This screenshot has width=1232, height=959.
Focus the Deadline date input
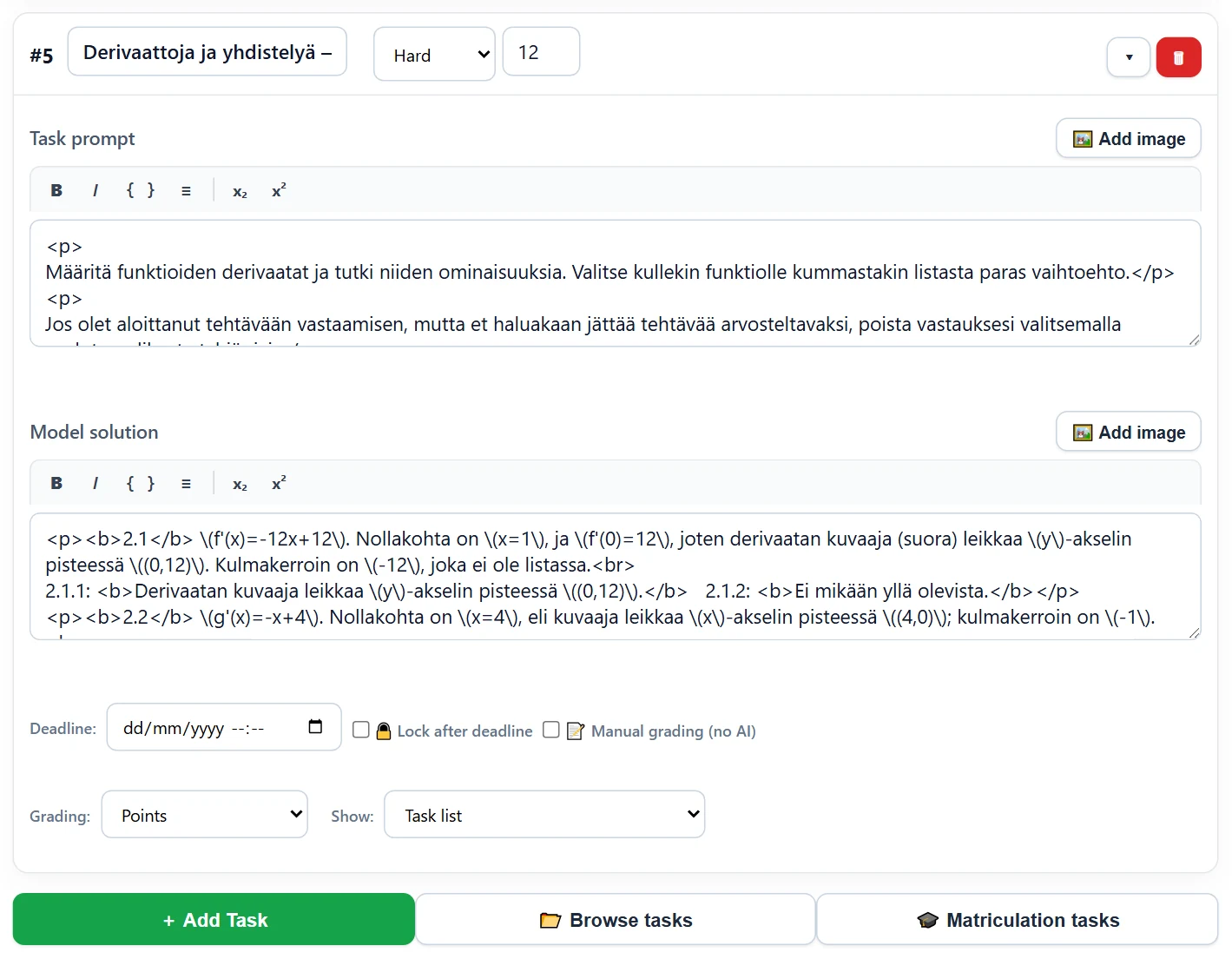[x=224, y=727]
